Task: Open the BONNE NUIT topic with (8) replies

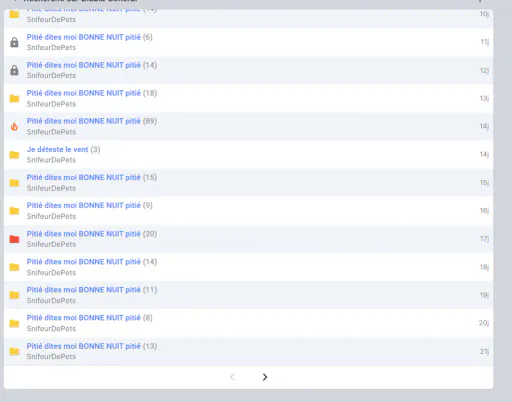Action: 84,318
